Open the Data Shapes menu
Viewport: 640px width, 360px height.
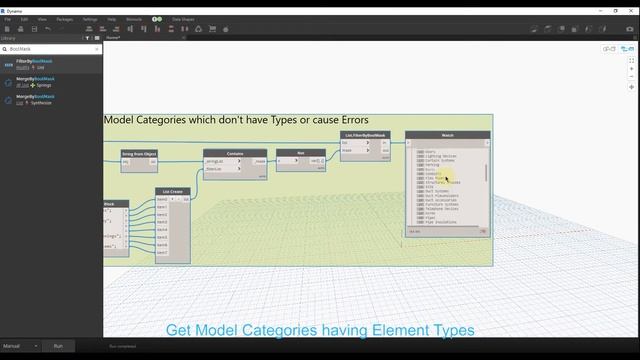[183, 19]
